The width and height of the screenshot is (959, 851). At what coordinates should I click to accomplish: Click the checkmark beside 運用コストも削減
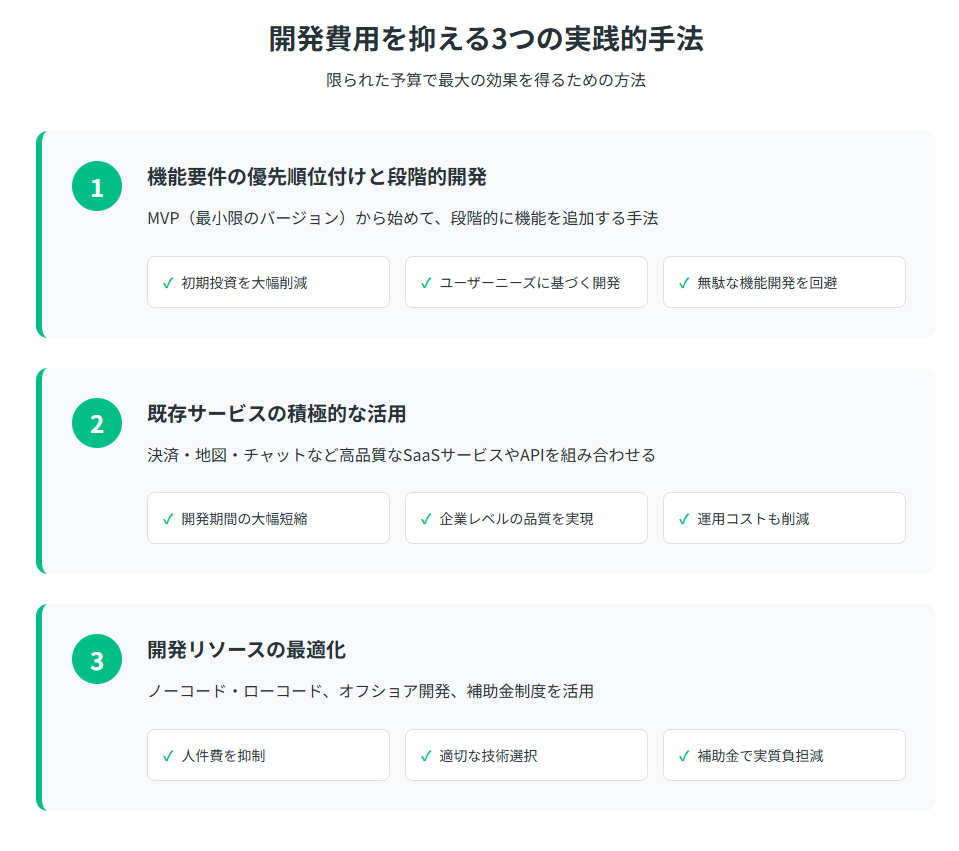point(684,519)
